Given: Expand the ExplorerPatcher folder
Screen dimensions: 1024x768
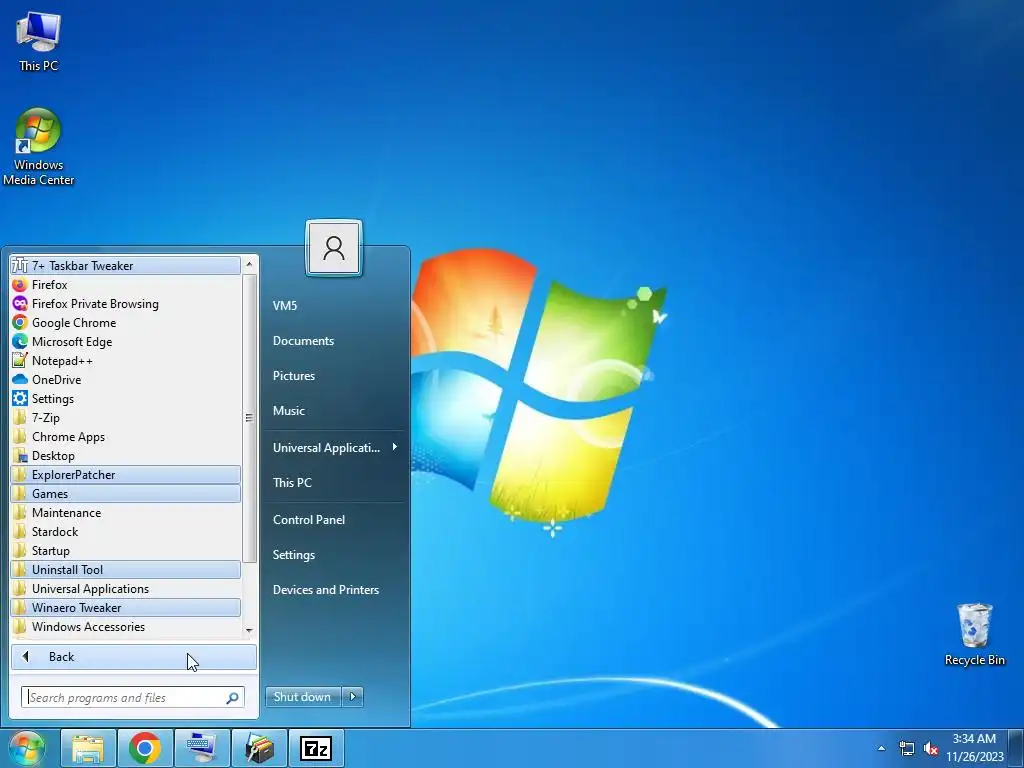Looking at the screenshot, I should 125,475.
